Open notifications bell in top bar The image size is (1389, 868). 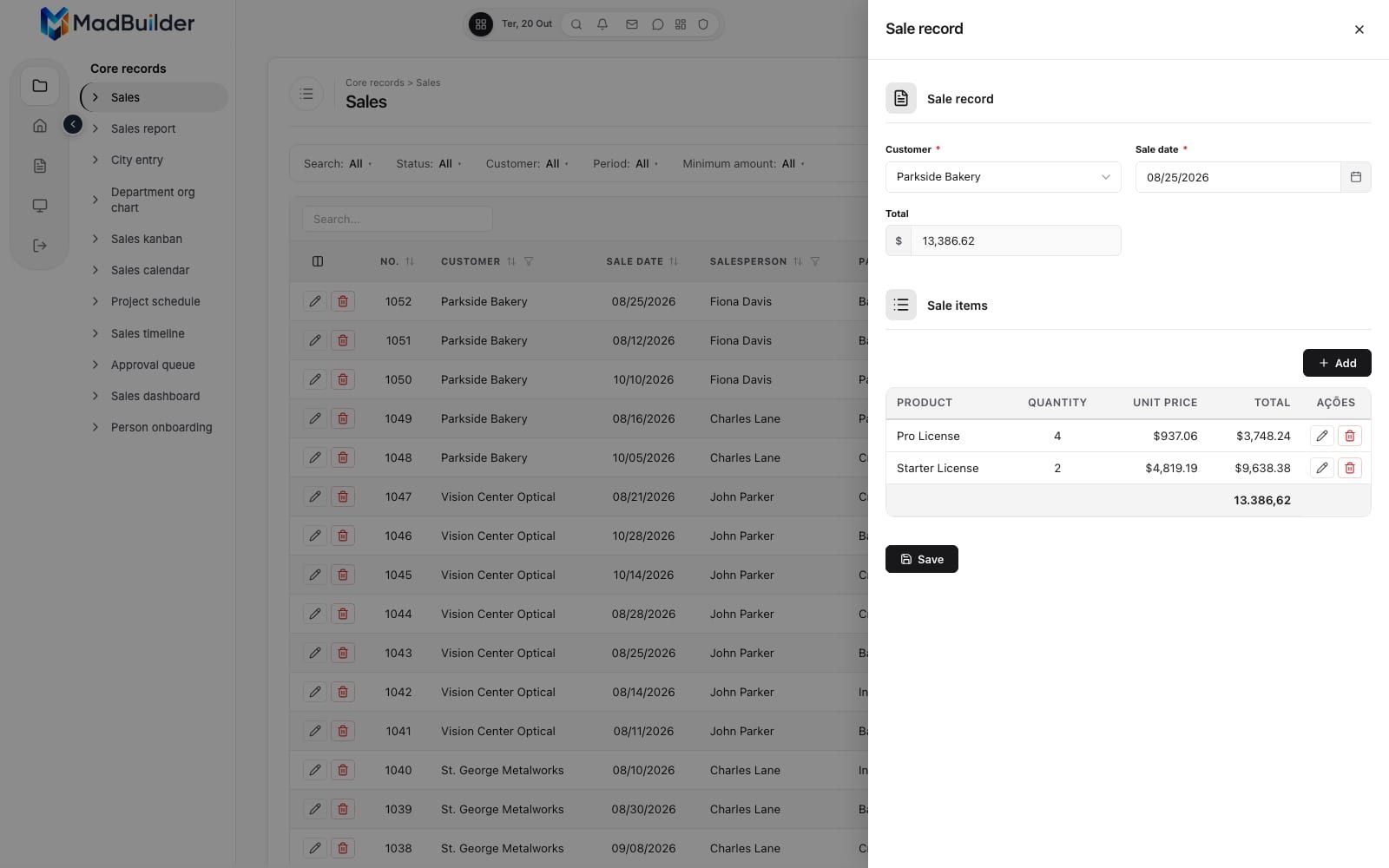(x=602, y=24)
